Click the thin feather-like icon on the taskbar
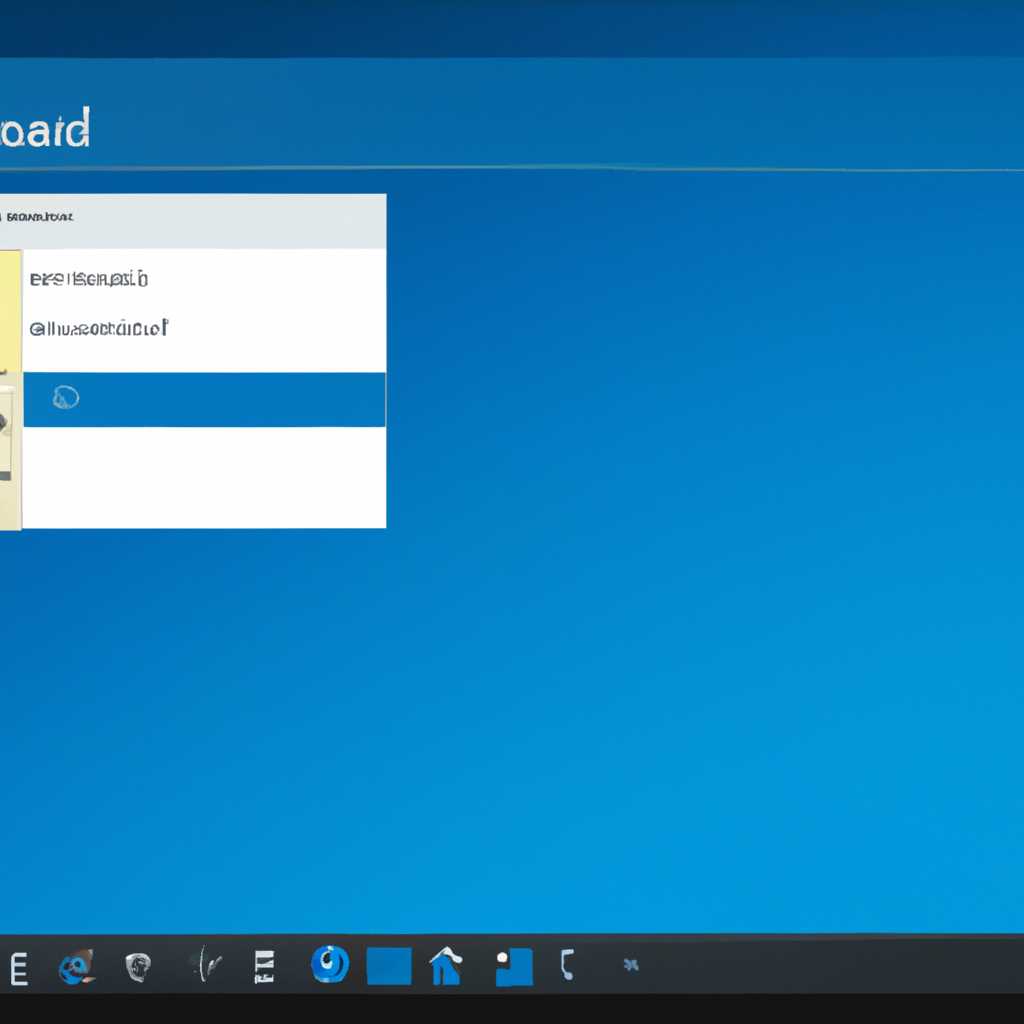This screenshot has height=1024, width=1024. coord(206,964)
